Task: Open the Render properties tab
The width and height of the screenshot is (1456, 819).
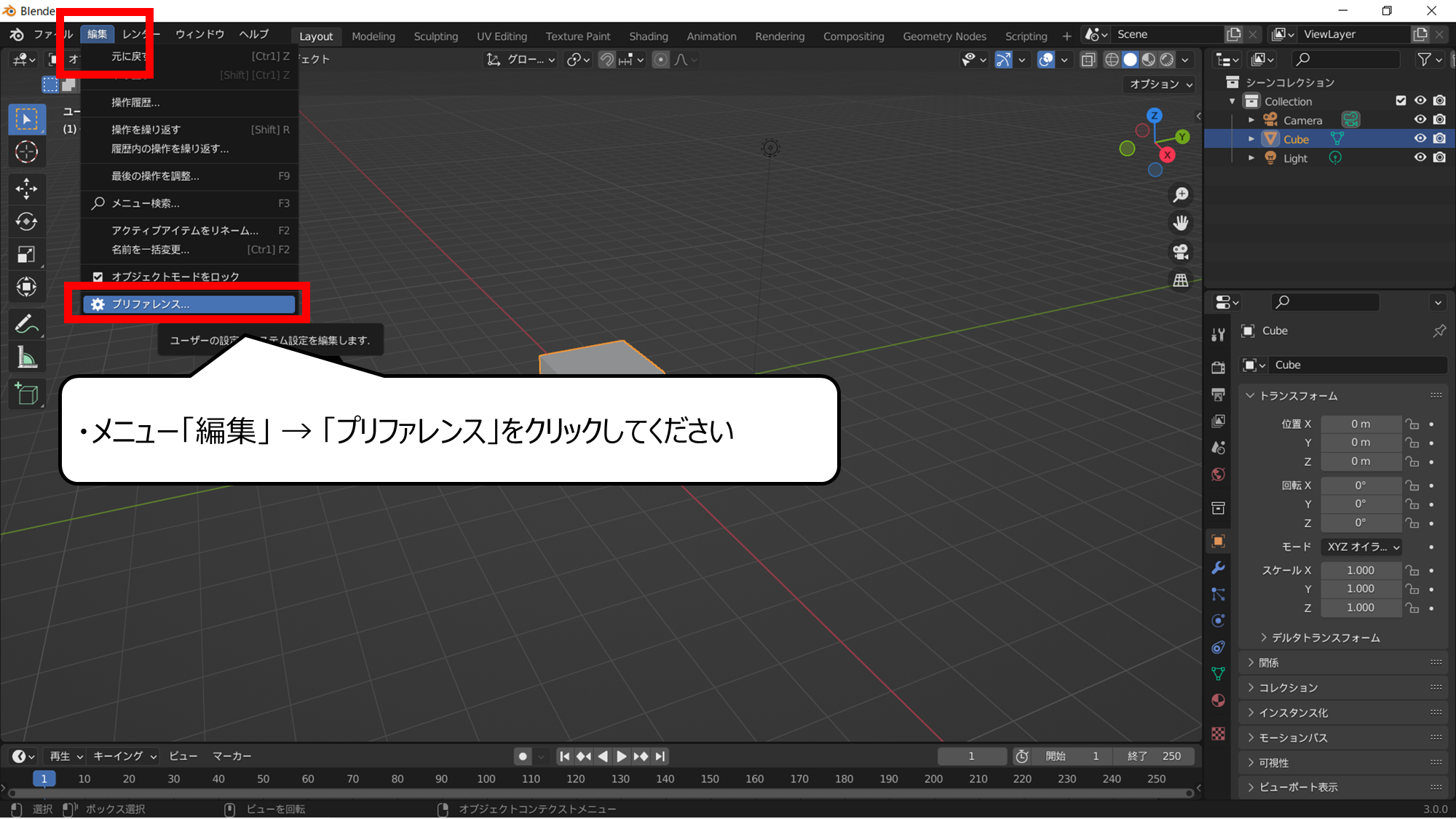Action: 1218,368
